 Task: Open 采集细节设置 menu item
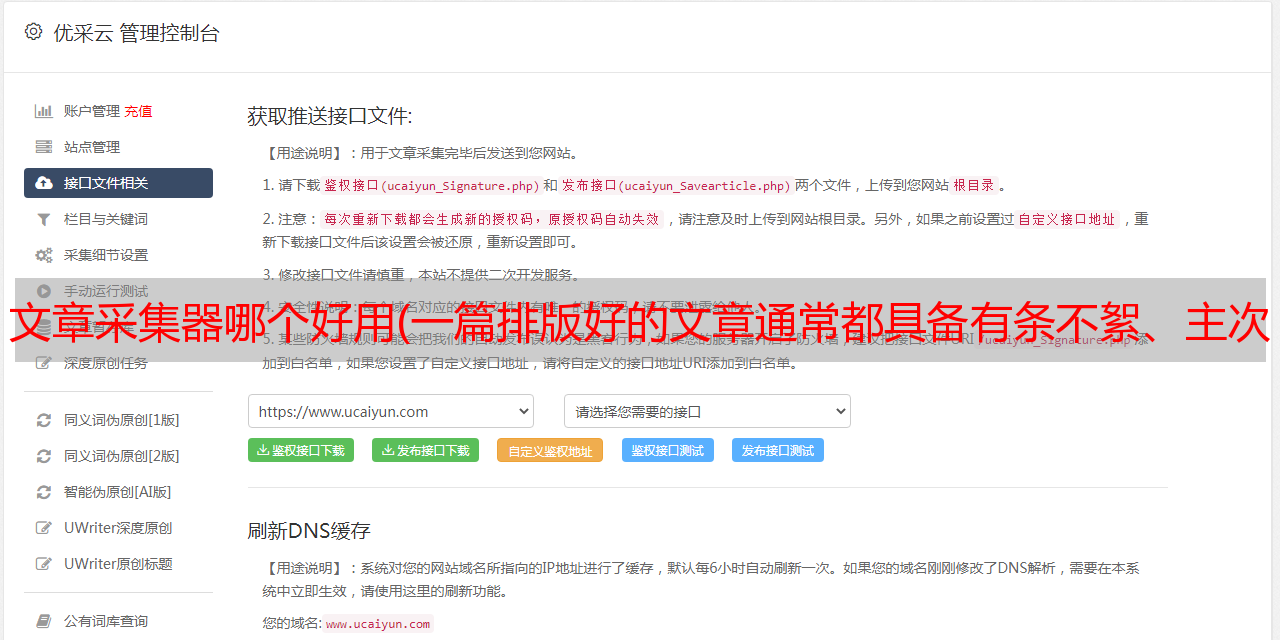tap(118, 255)
